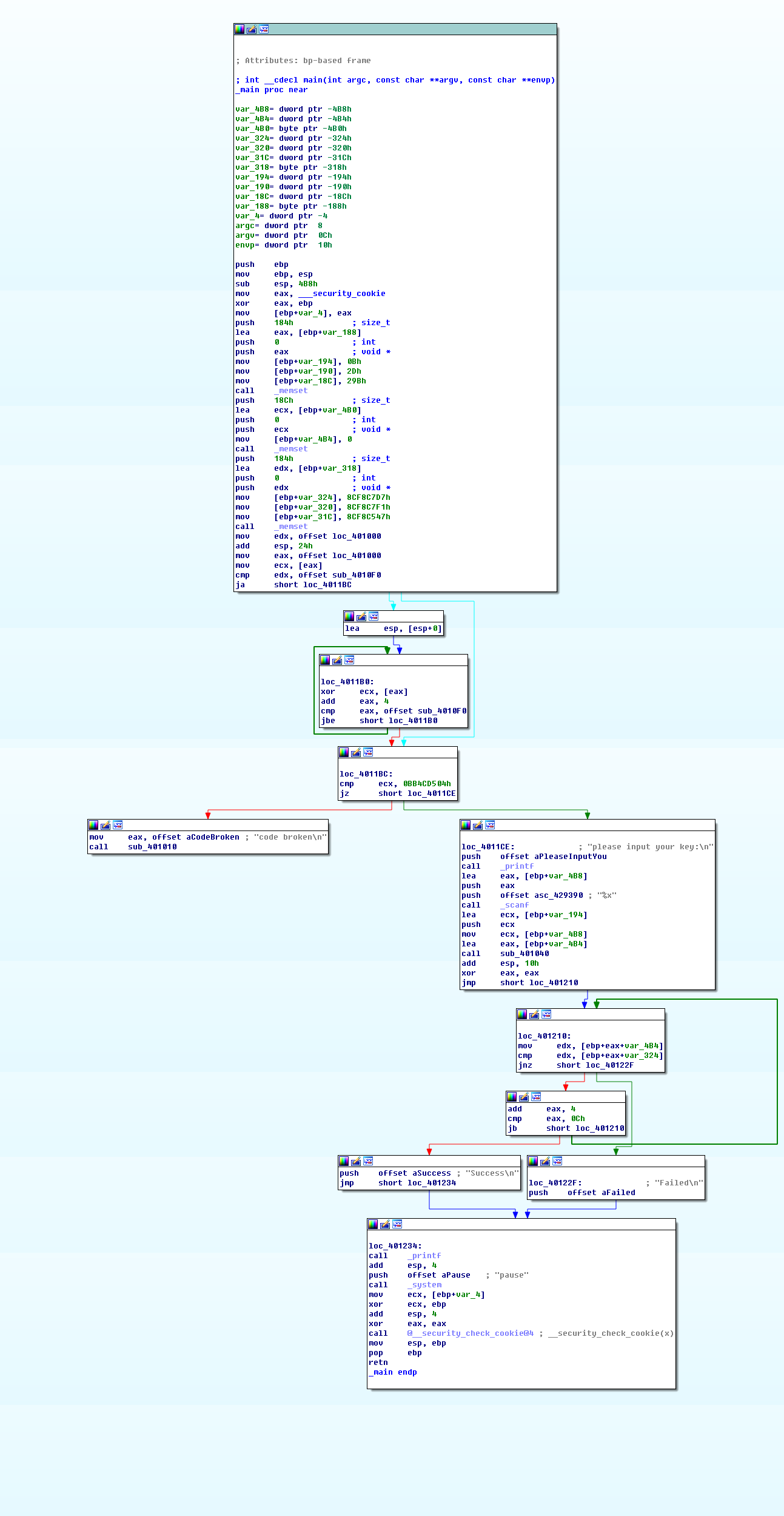Click the color icon on the loc_4011BC node
This screenshot has width=784, height=1516.
[344, 752]
